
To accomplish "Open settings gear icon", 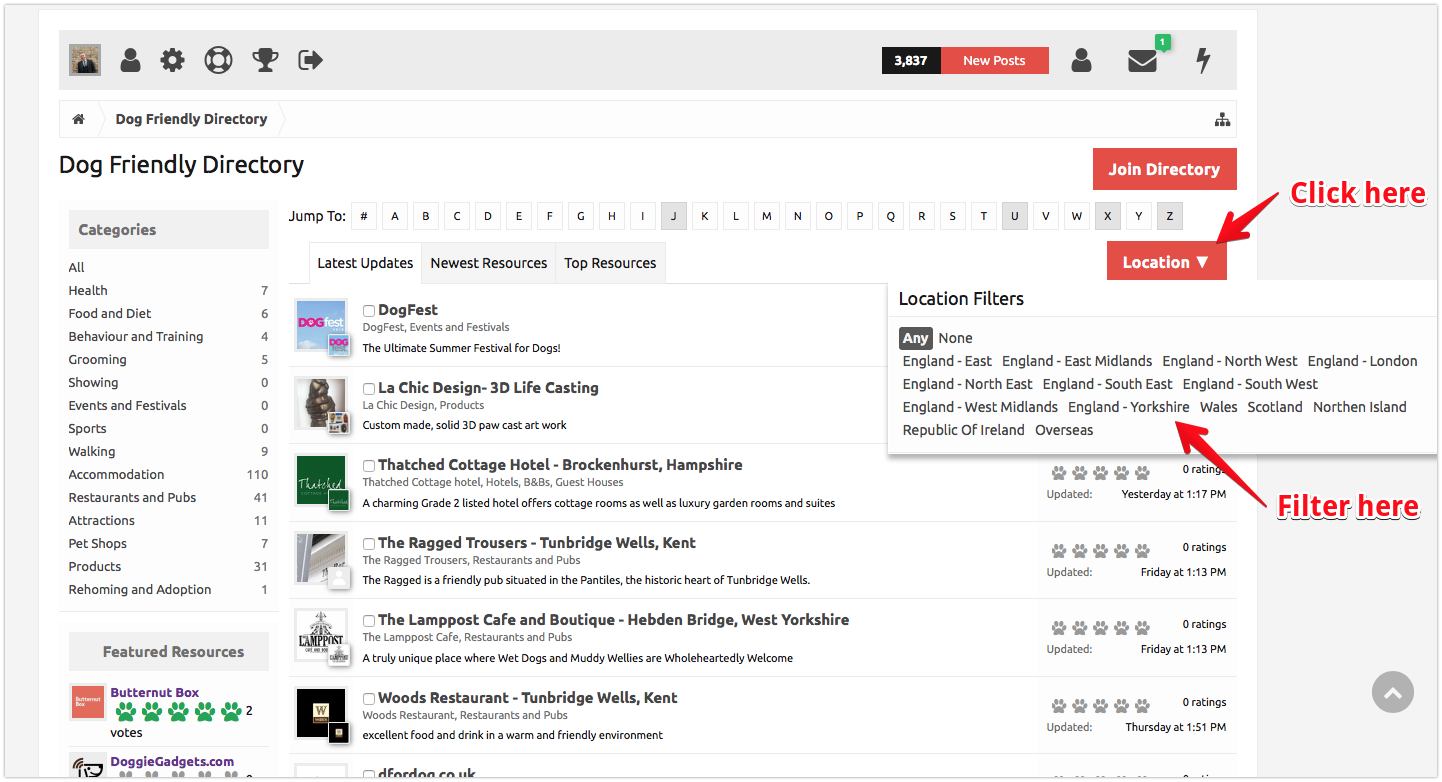I will point(173,60).
